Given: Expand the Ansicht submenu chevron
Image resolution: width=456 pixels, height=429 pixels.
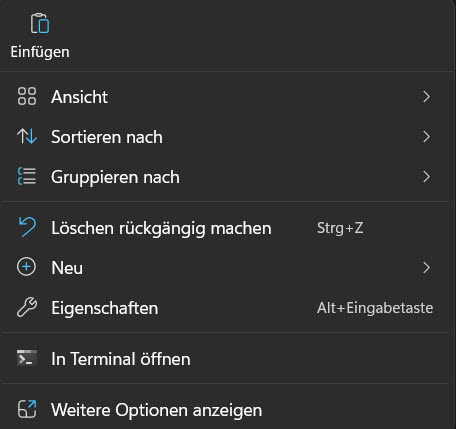Looking at the screenshot, I should [x=426, y=97].
